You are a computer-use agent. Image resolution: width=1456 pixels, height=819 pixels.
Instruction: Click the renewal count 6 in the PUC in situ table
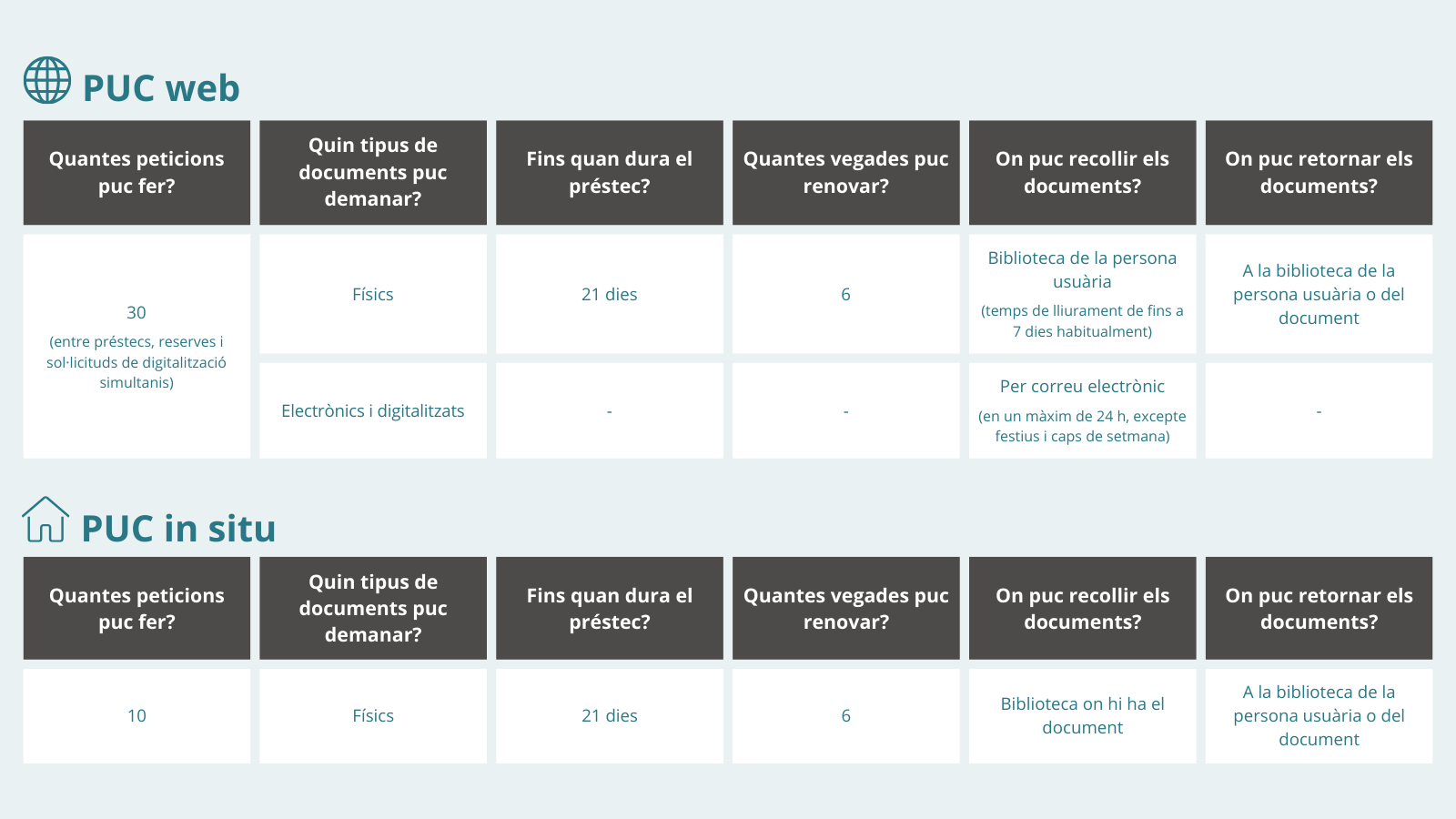pyautogui.click(x=846, y=716)
